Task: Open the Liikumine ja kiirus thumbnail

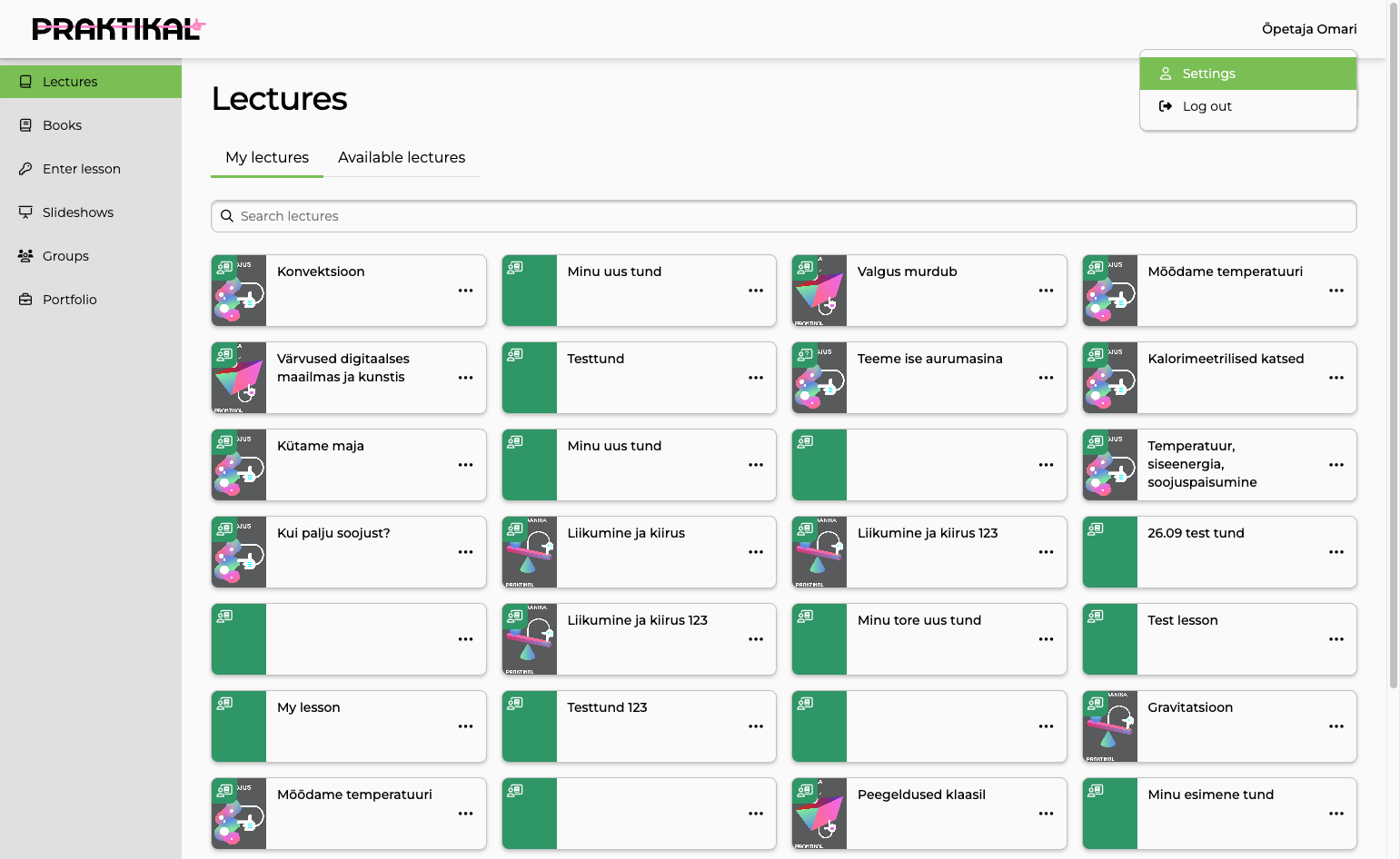Action: click(530, 552)
